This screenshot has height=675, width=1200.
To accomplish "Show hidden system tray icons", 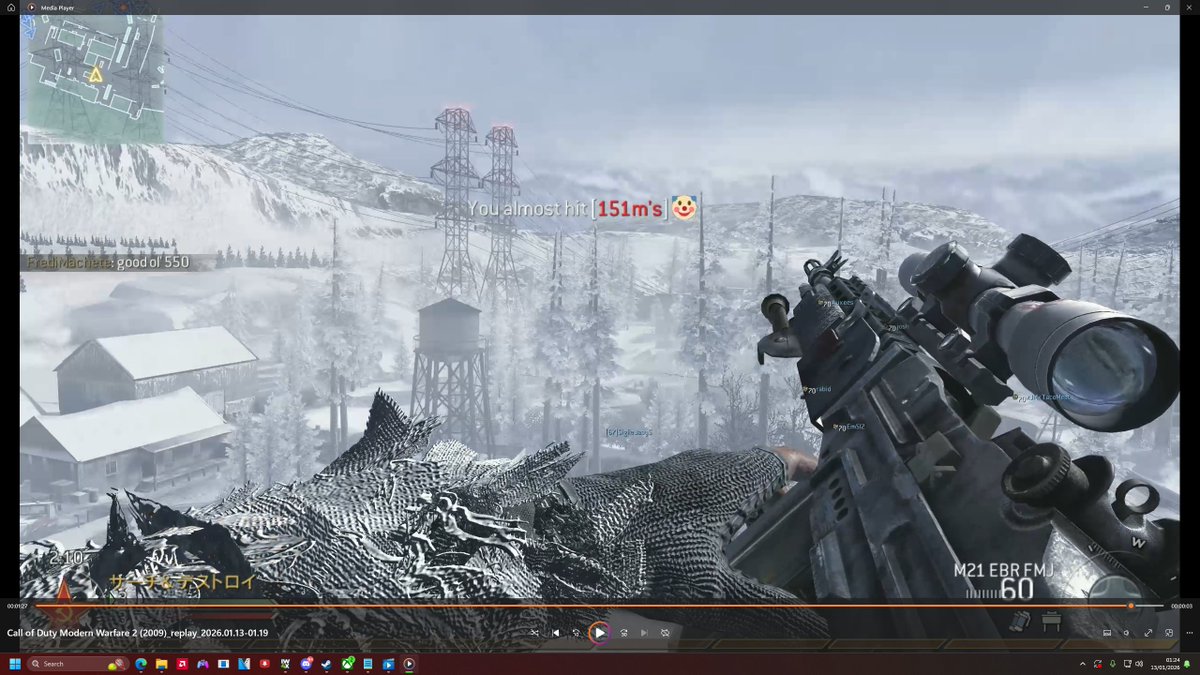I will coord(1082,664).
